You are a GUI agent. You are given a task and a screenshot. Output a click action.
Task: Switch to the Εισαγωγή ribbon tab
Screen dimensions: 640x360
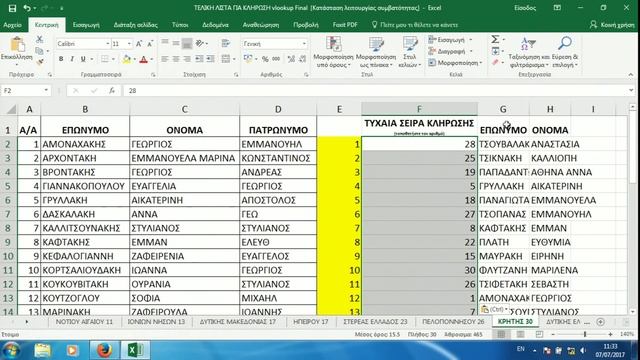pos(86,25)
